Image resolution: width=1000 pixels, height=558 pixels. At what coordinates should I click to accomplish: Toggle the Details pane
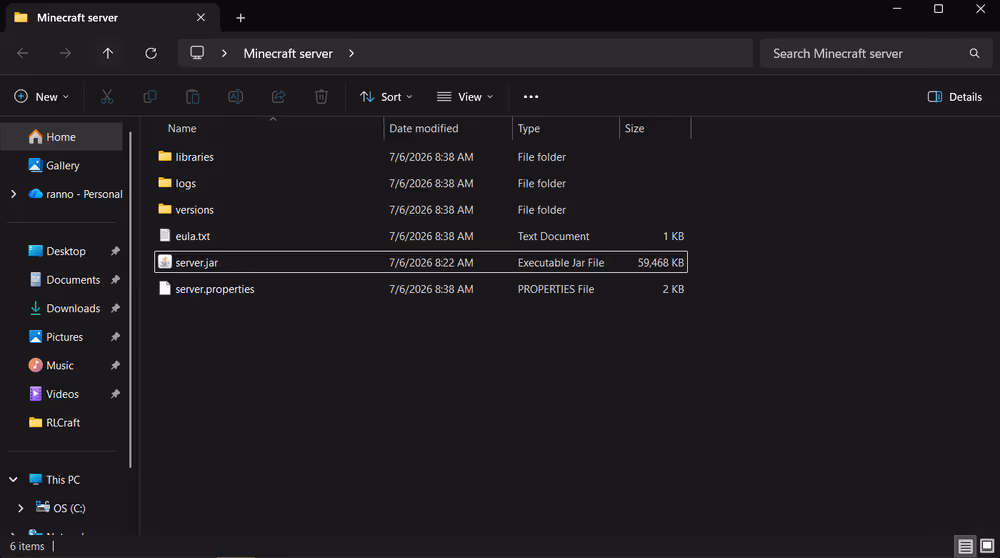pyautogui.click(x=954, y=97)
